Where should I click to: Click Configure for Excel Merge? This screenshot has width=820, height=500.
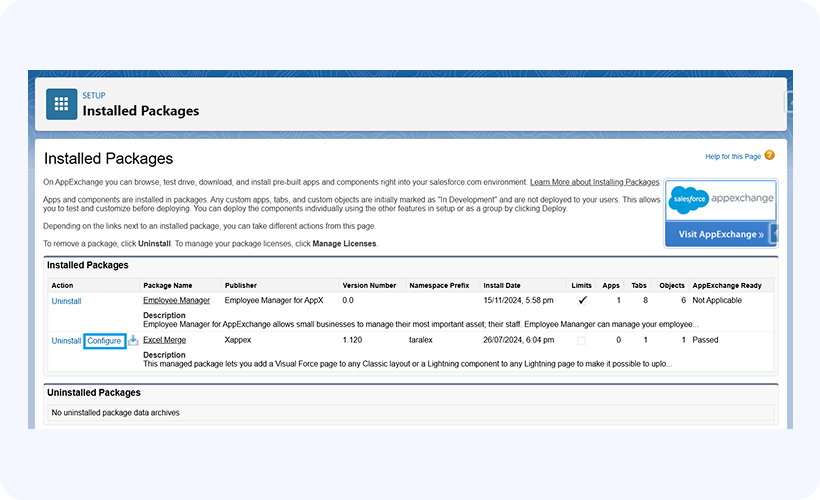[x=104, y=341]
